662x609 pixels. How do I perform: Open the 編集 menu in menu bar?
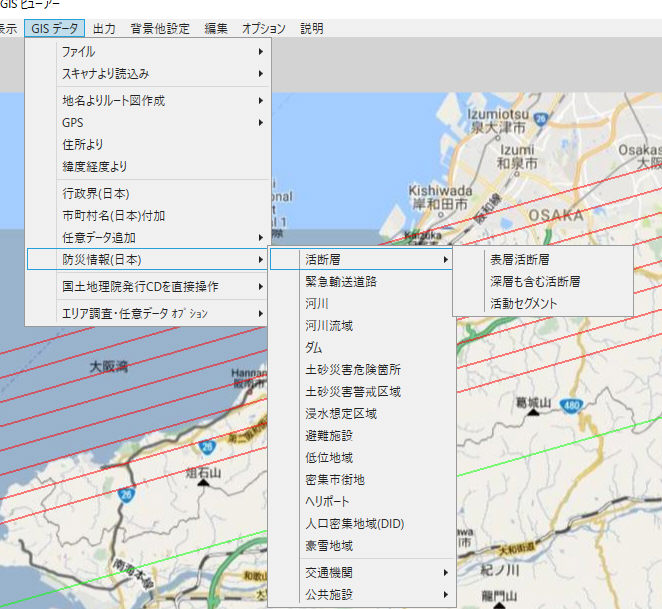point(216,29)
